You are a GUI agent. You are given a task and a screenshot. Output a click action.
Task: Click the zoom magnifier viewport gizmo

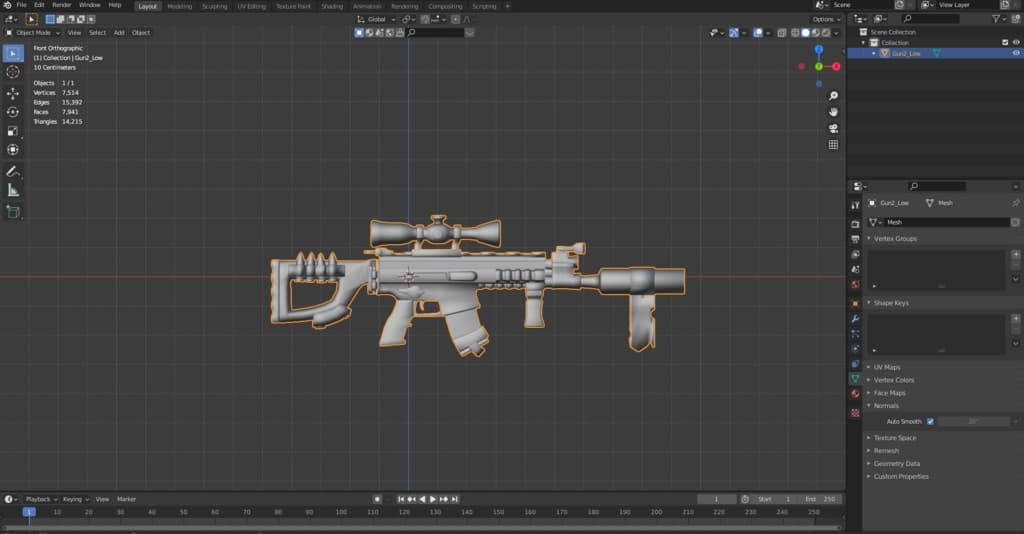[x=833, y=96]
